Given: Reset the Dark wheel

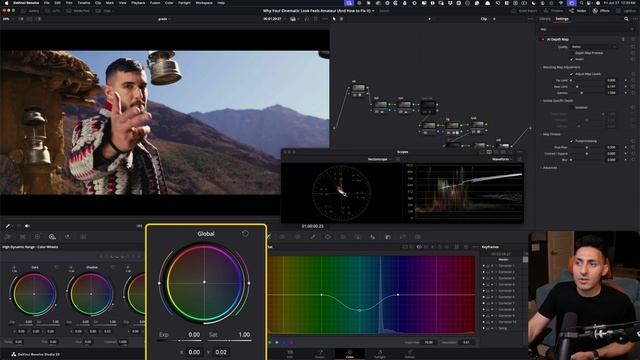Looking at the screenshot, I should [x=56, y=267].
